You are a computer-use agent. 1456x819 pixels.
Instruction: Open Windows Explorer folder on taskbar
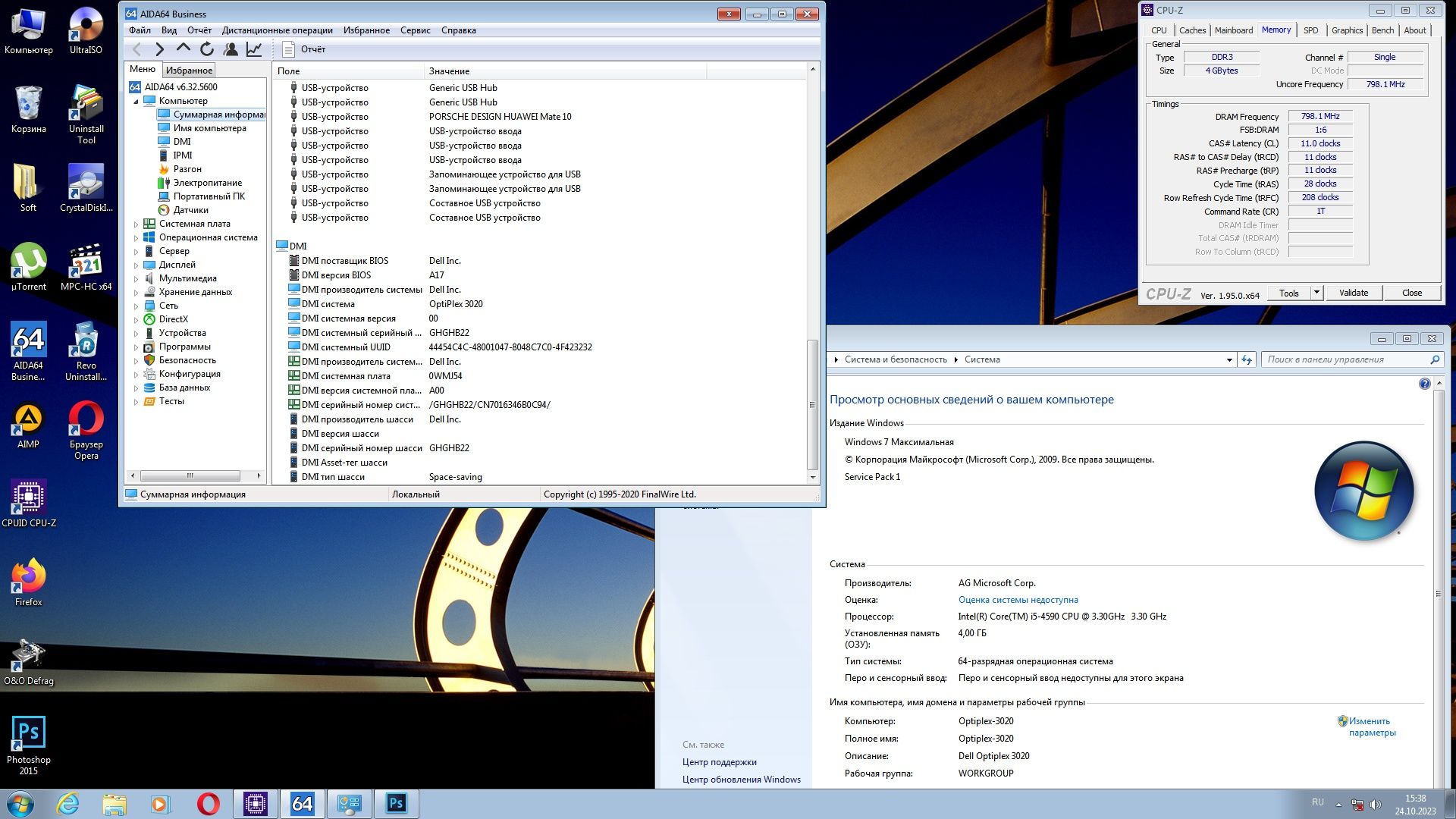114,804
